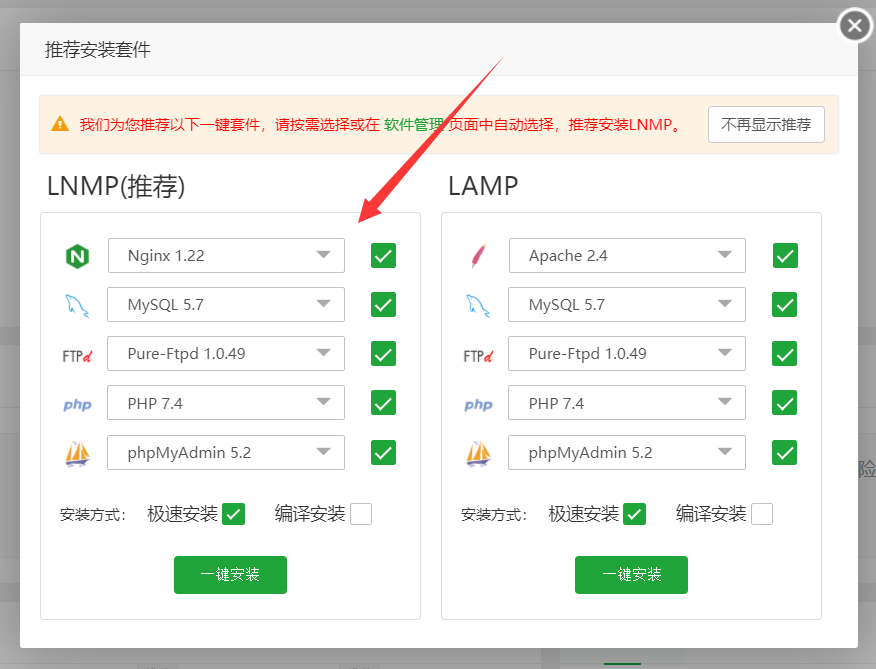Toggle 极速安装 checkbox in LNMP
876x669 pixels.
coord(234,514)
